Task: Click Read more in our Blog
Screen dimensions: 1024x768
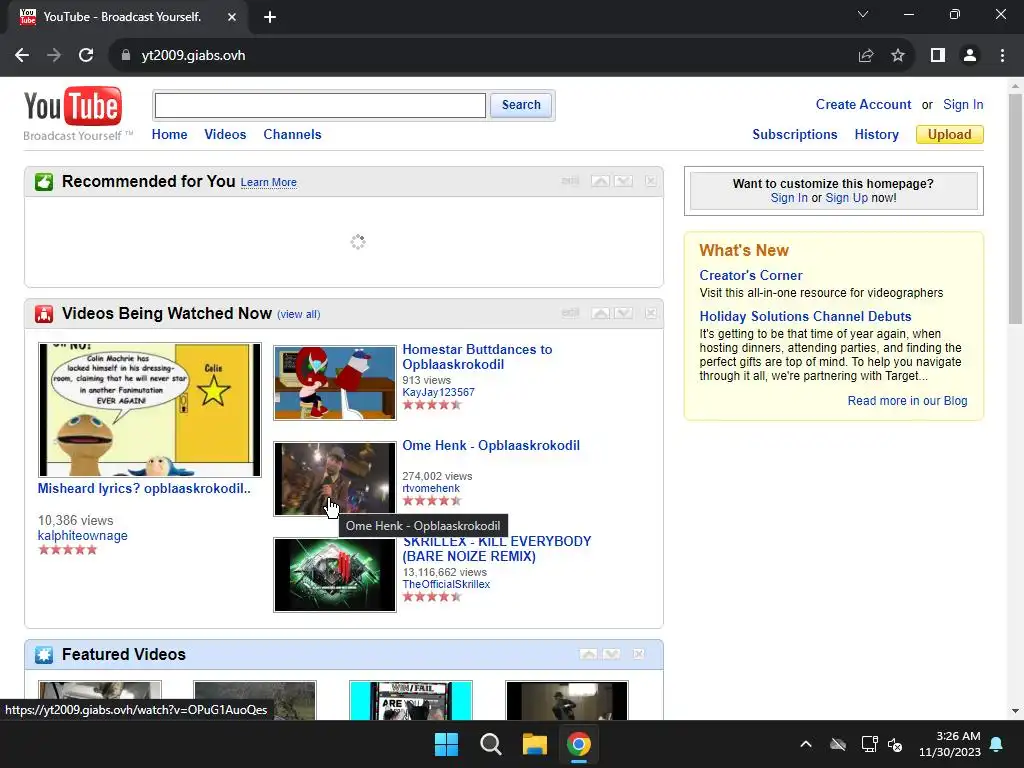Action: point(907,401)
